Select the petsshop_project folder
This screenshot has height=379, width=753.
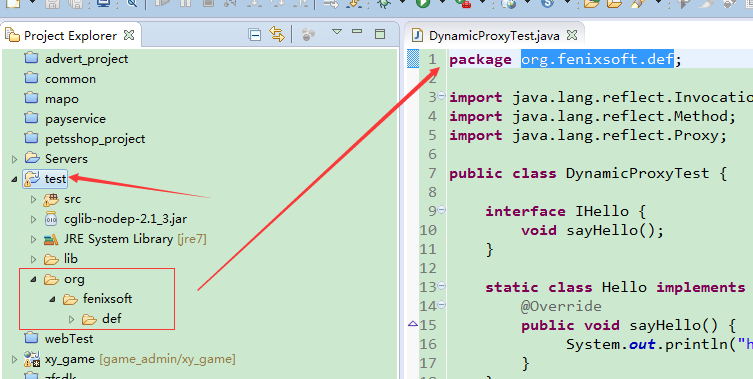click(85, 139)
